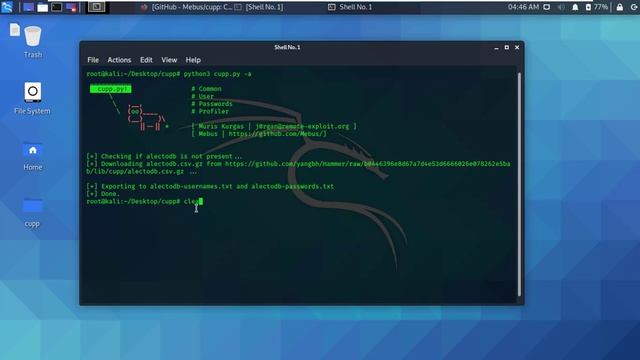Image resolution: width=640 pixels, height=360 pixels.
Task: Select the document file icon on desktop
Action: pos(15,30)
